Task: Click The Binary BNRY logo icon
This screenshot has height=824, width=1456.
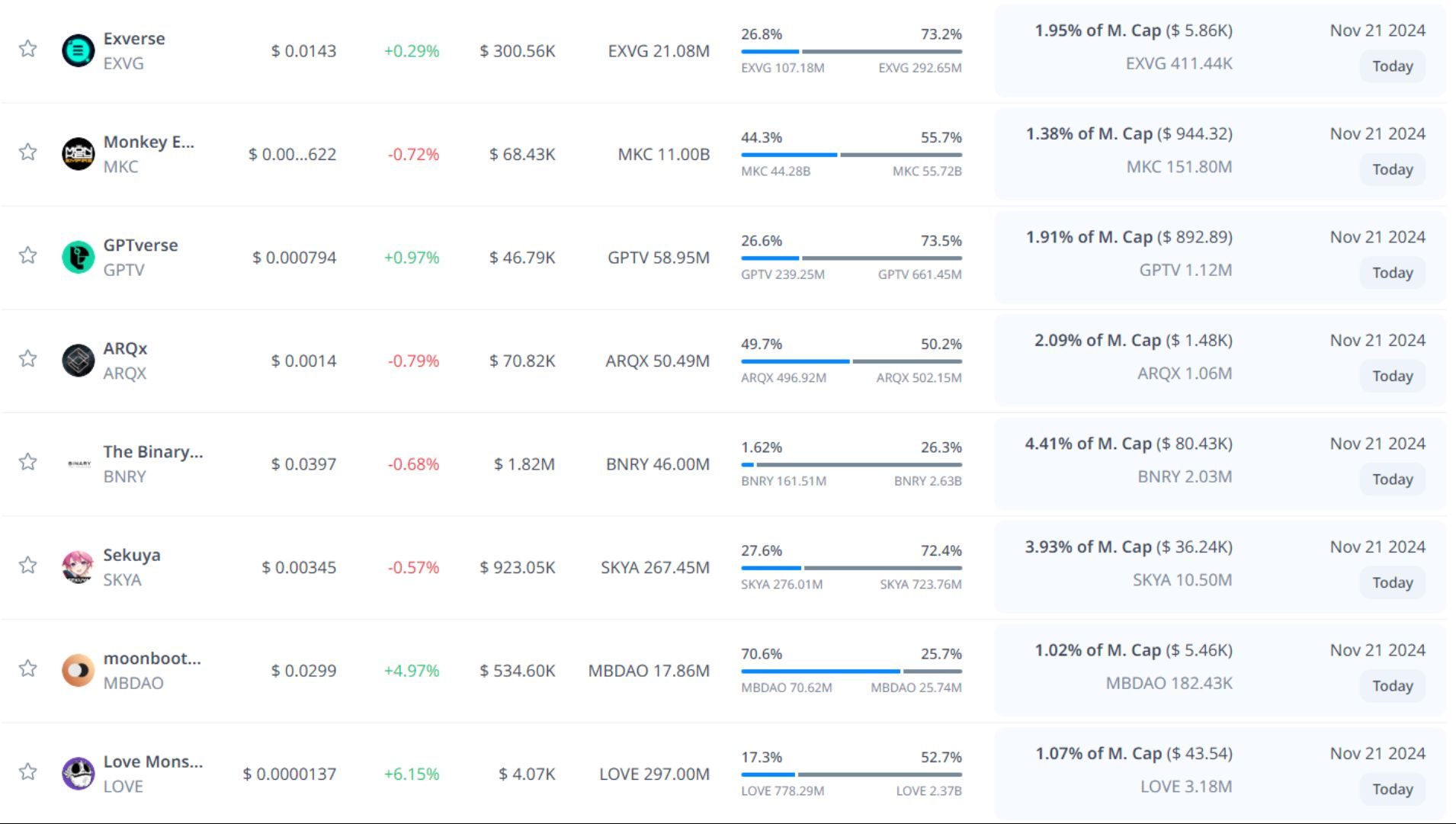Action: click(x=79, y=464)
